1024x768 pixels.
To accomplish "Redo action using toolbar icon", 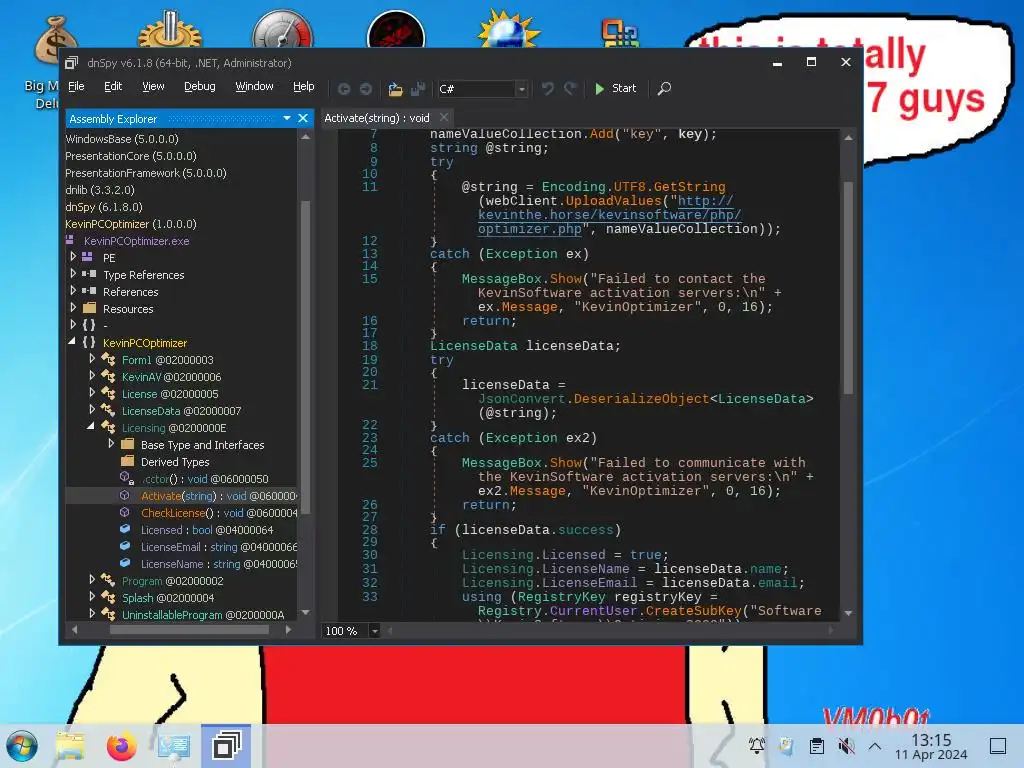I will pyautogui.click(x=570, y=89).
